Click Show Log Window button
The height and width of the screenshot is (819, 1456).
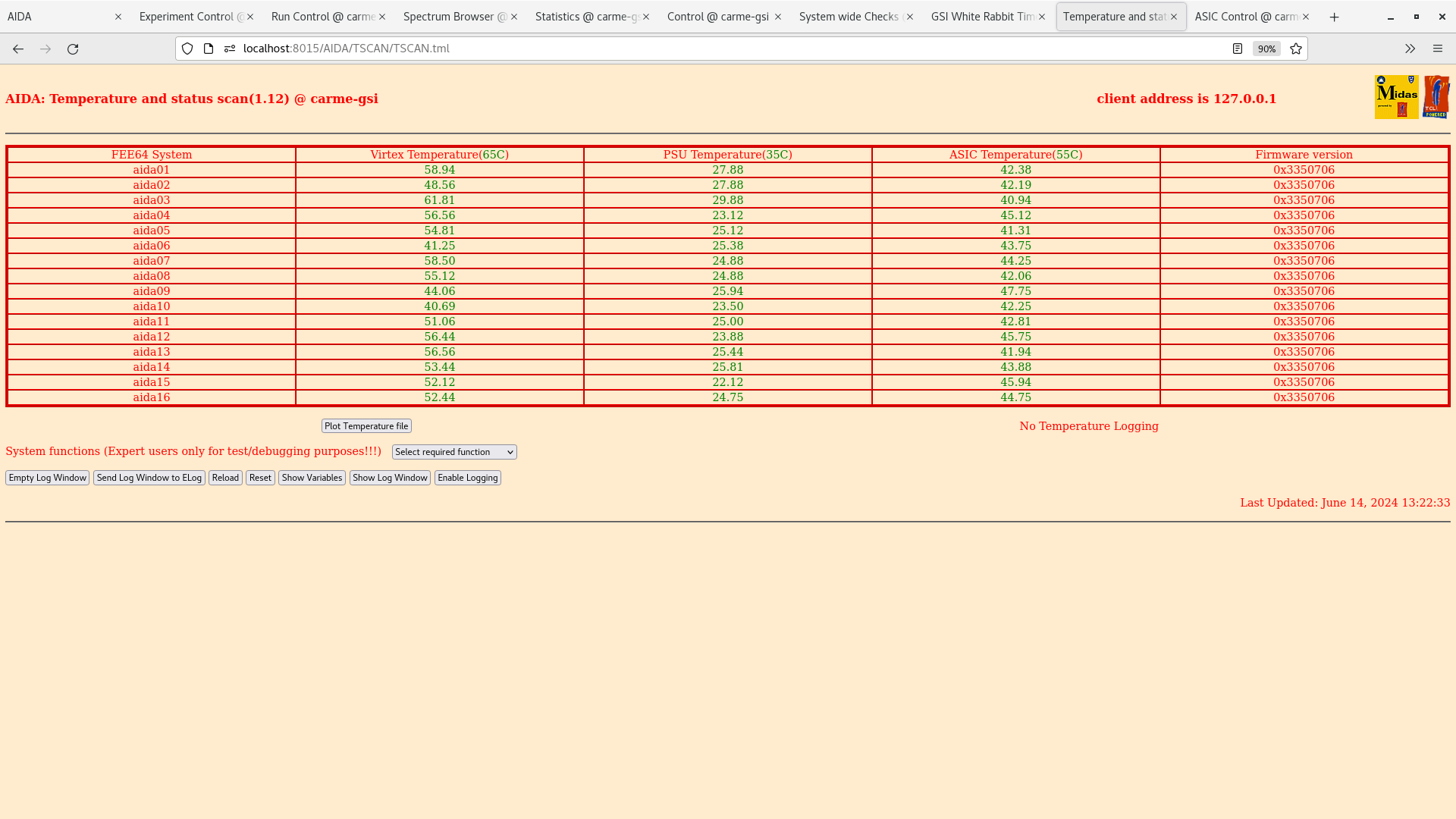click(390, 477)
